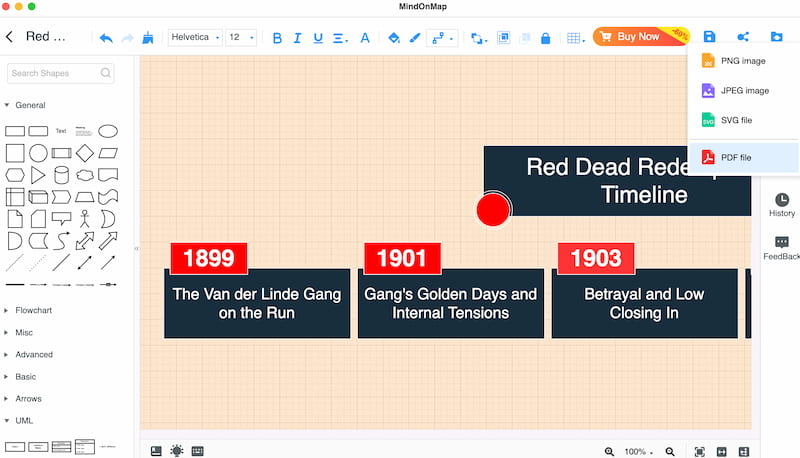The image size is (800, 458).
Task: Click the export folder icon
Action: point(777,36)
